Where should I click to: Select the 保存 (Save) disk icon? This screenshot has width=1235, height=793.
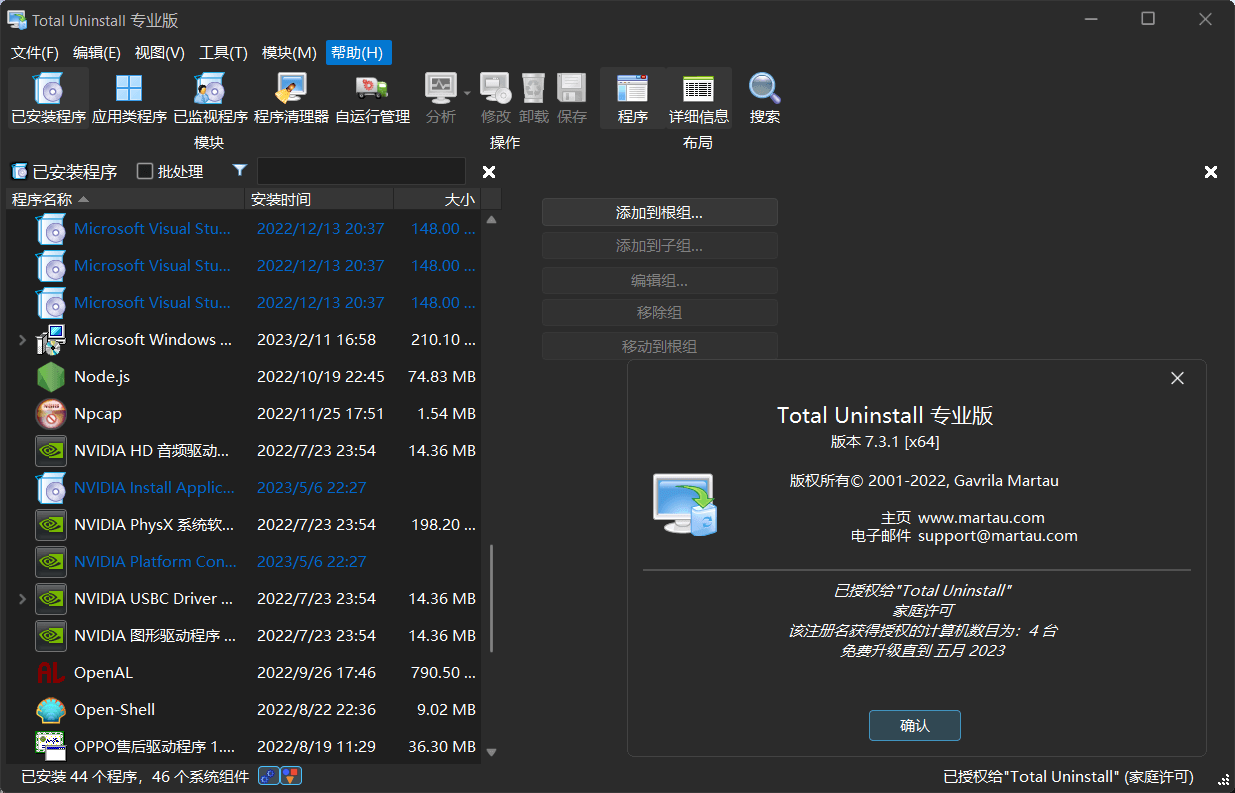[571, 97]
